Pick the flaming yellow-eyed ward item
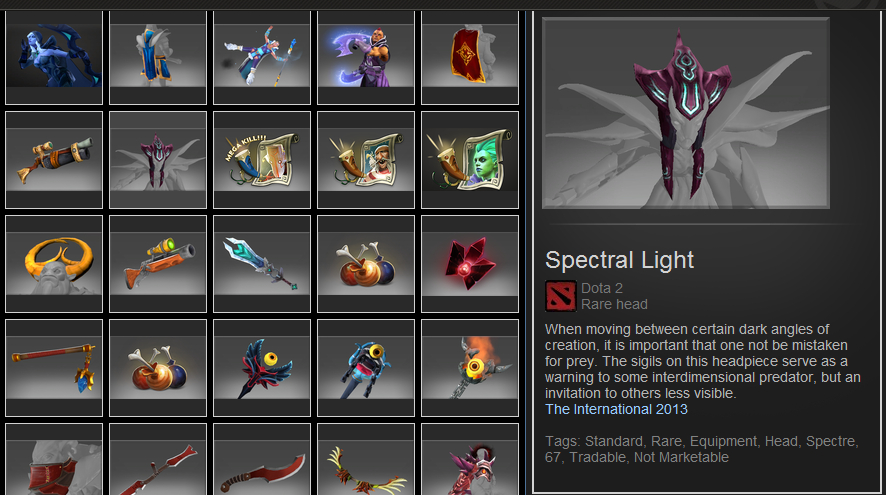The height and width of the screenshot is (495, 886). coord(470,368)
